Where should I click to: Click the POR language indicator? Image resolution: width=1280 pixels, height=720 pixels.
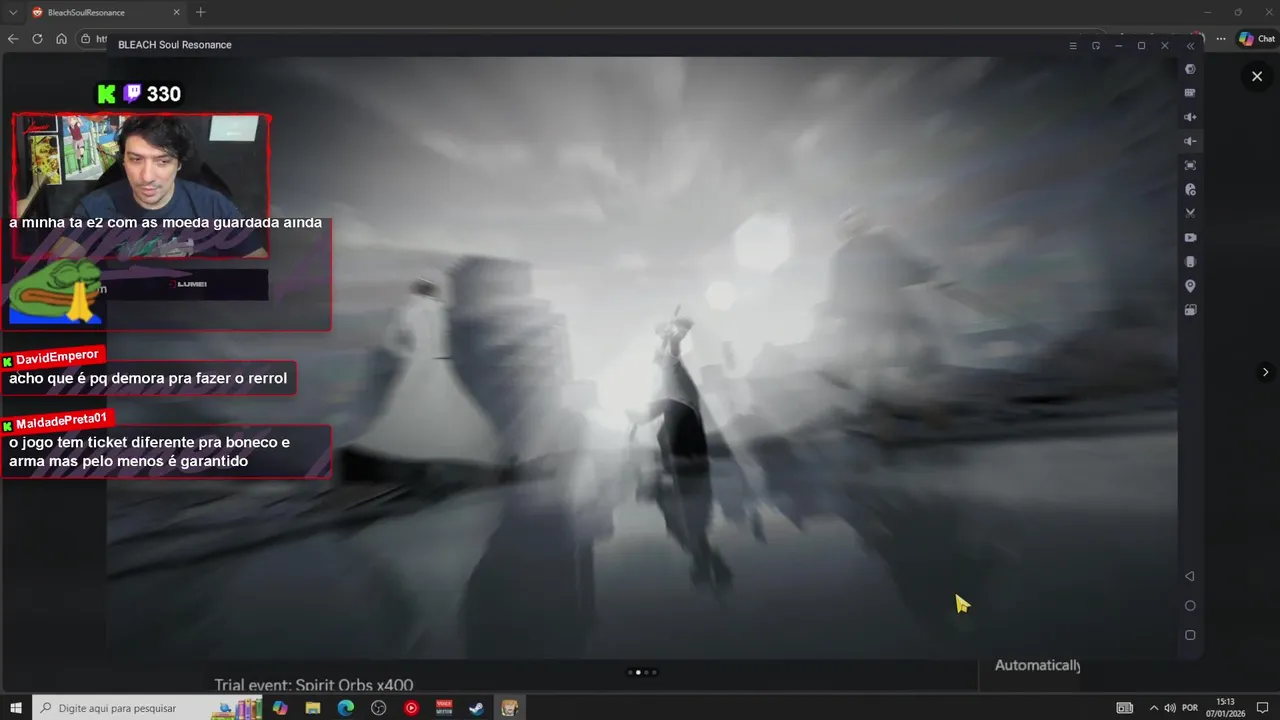[1190, 708]
